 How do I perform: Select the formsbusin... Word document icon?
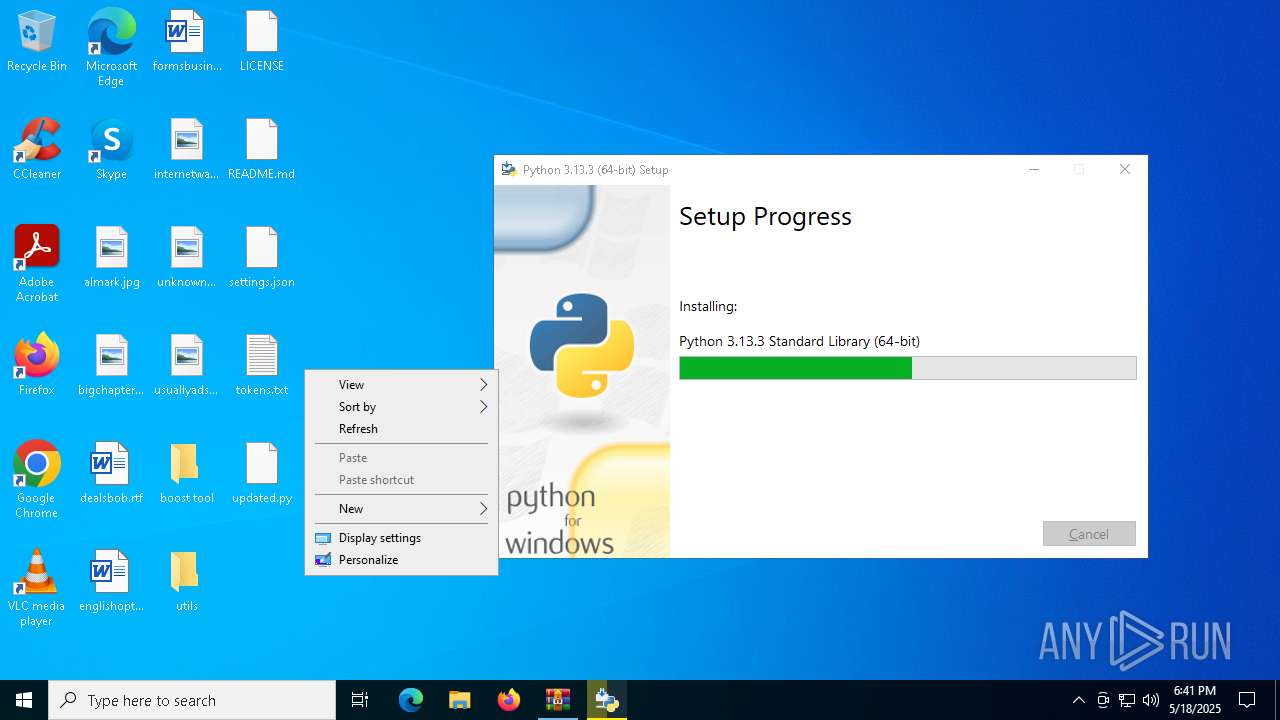pos(187,42)
